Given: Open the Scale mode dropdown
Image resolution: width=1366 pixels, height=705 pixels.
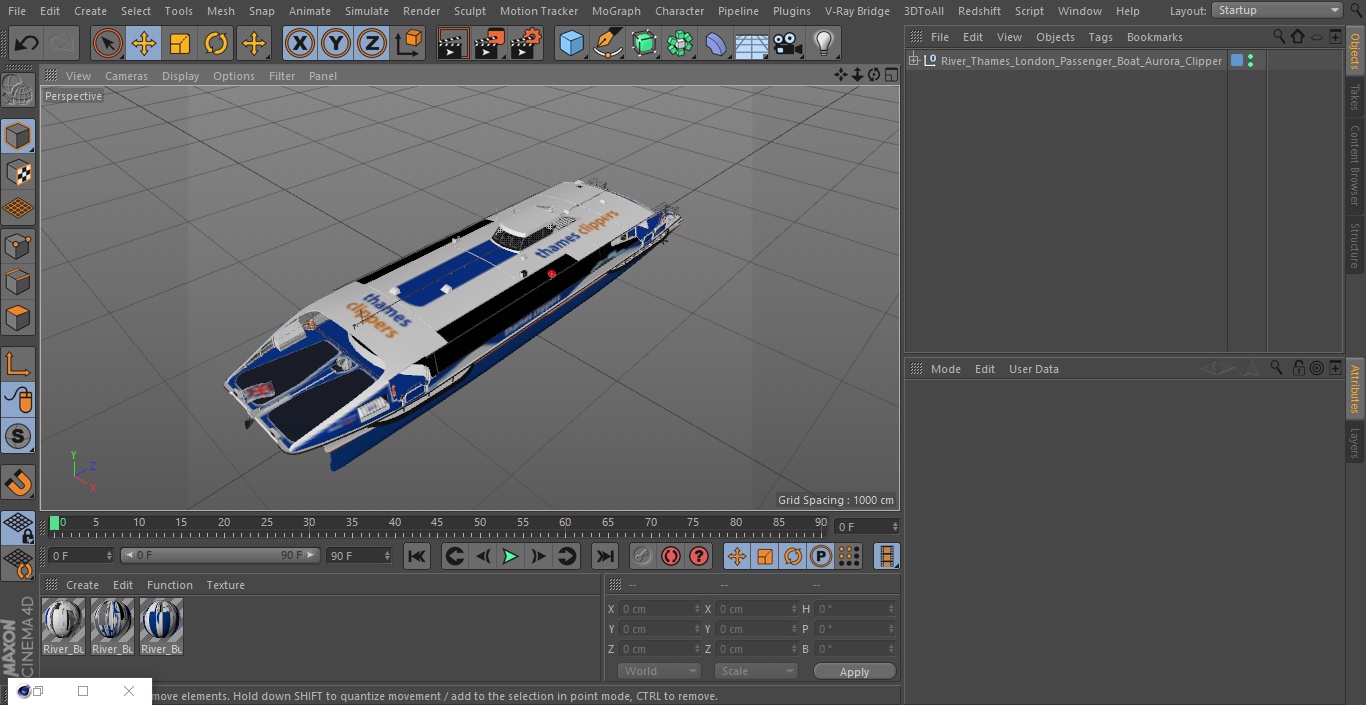Looking at the screenshot, I should tap(756, 671).
